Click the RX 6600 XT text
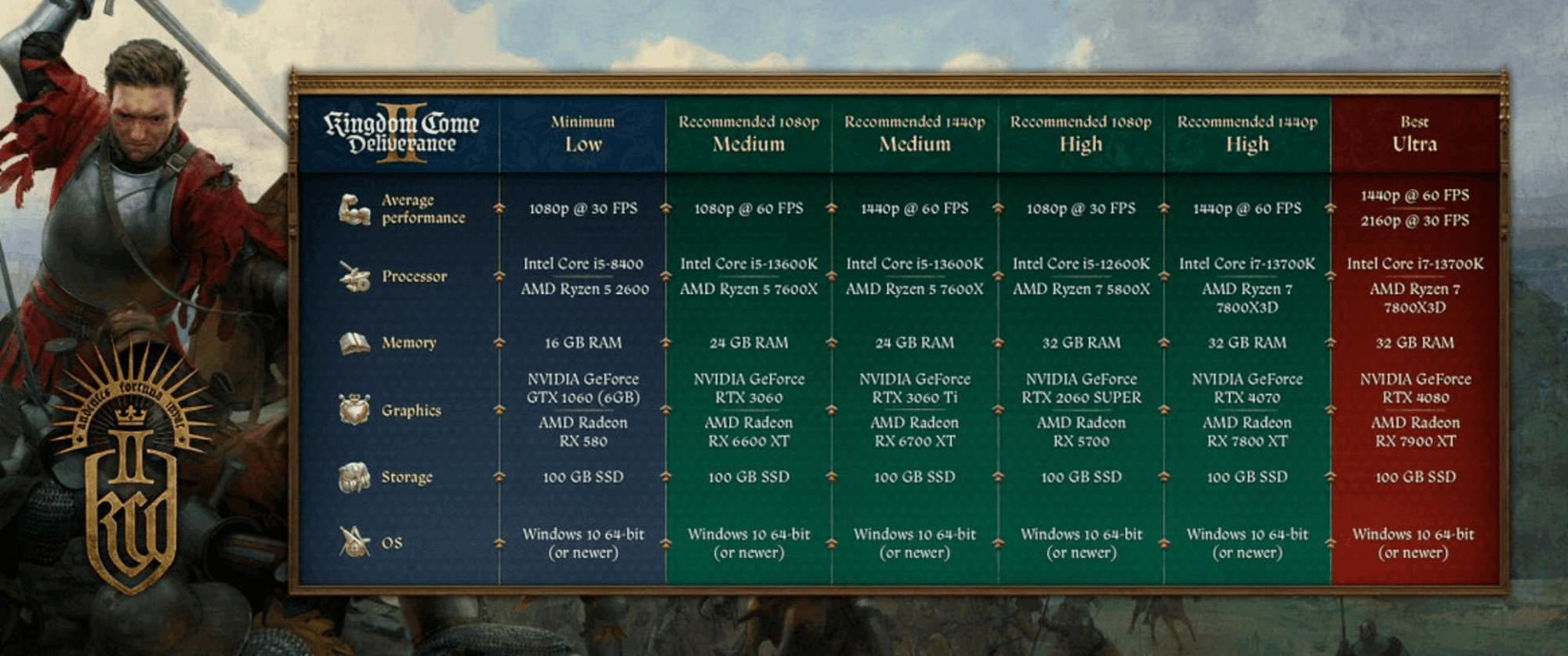The image size is (1568, 656). pyautogui.click(x=749, y=441)
